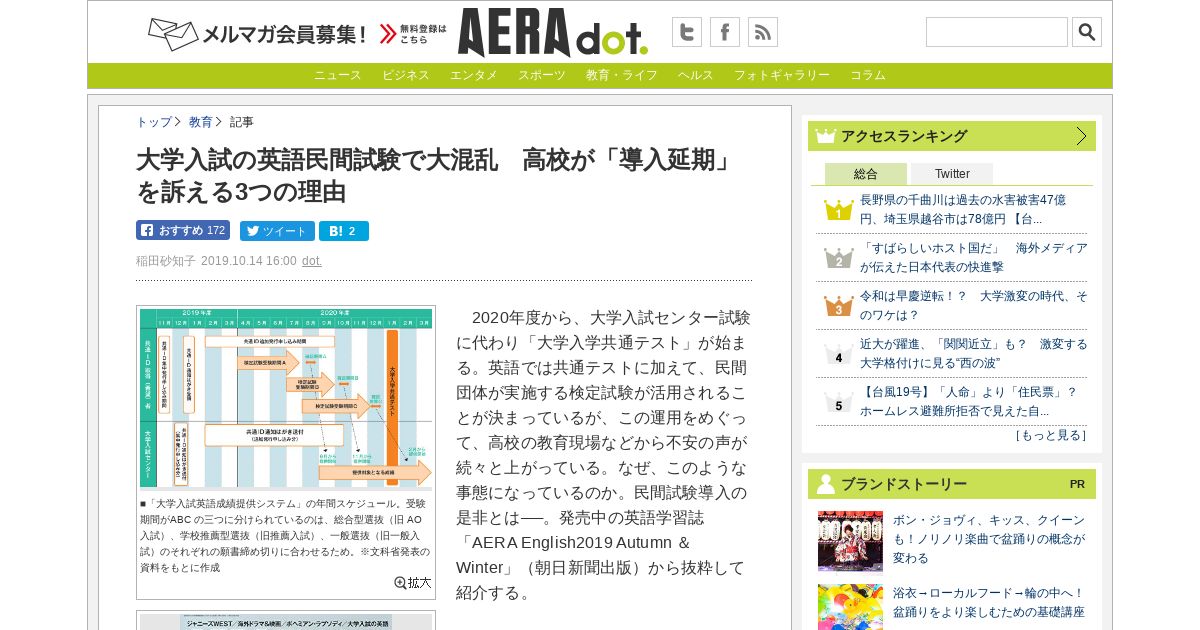Click the dot. source link by date
This screenshot has height=630, width=1200.
tap(312, 261)
